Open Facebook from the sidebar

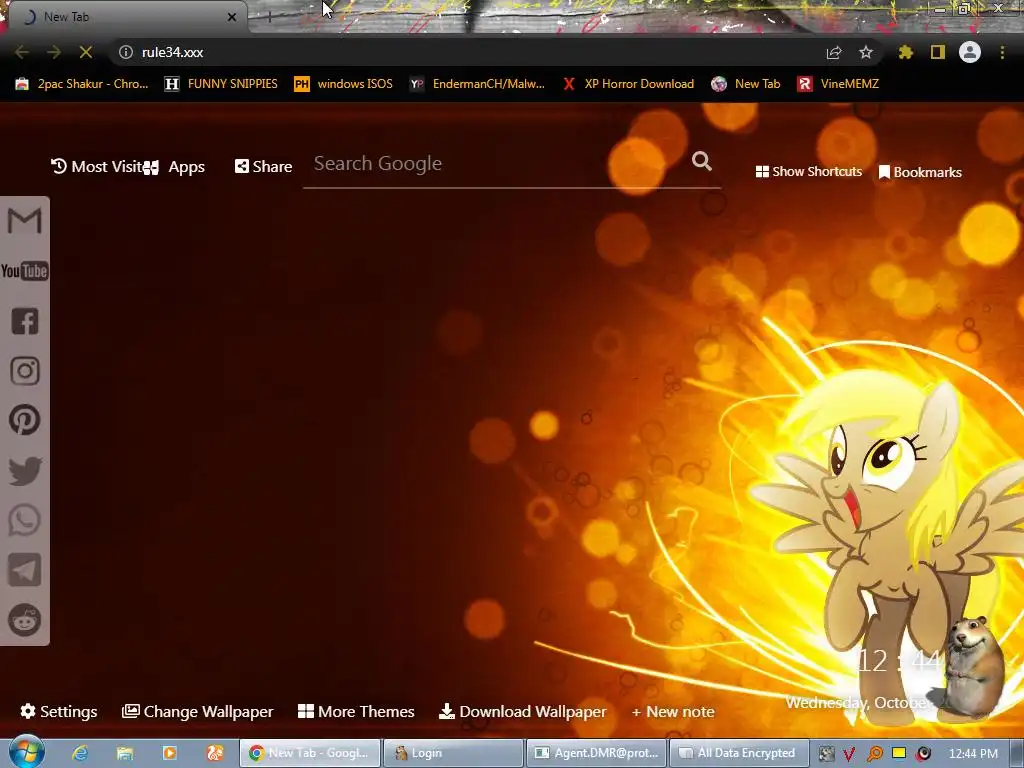click(x=25, y=321)
